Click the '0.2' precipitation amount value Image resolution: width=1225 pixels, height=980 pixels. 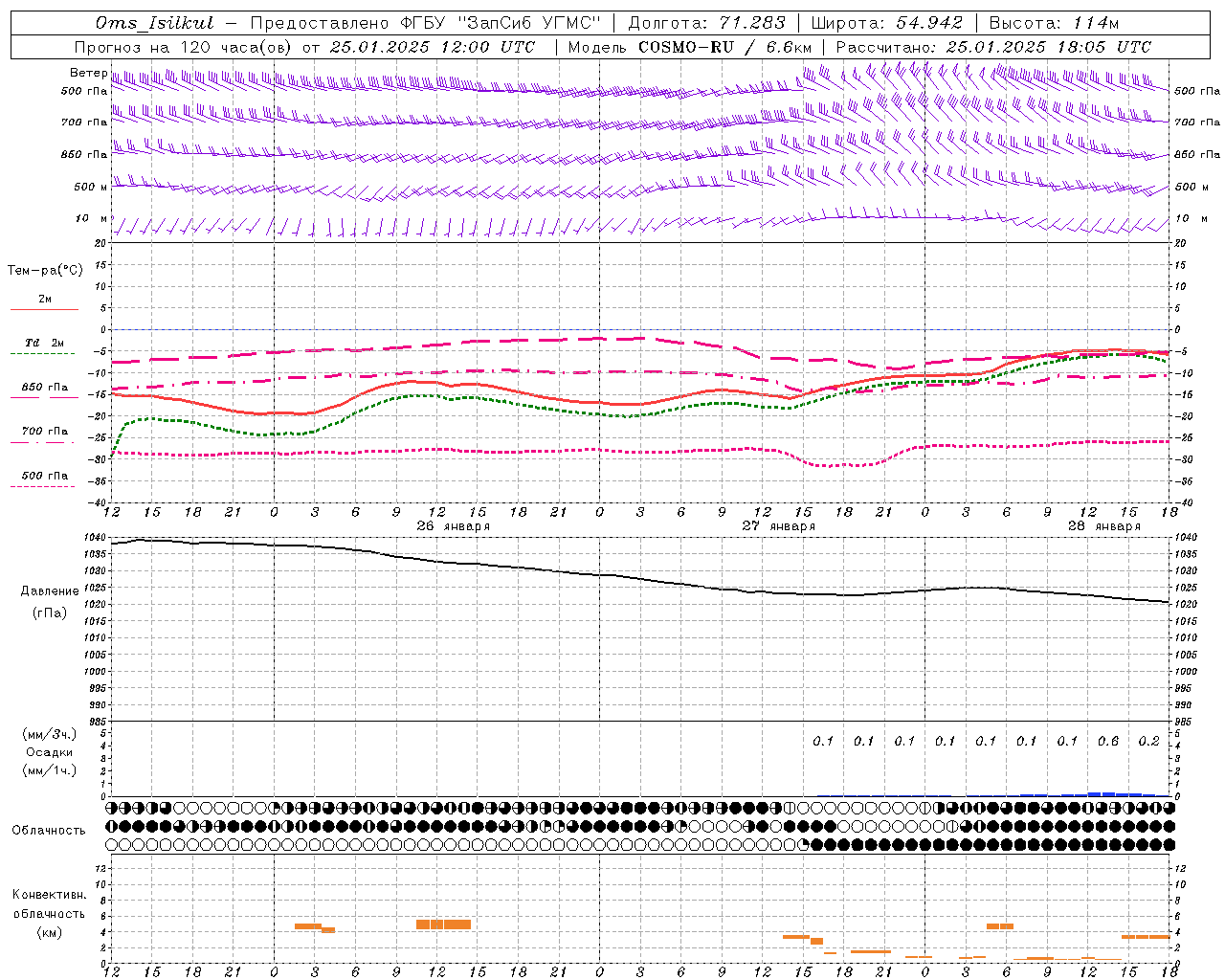tap(1148, 742)
